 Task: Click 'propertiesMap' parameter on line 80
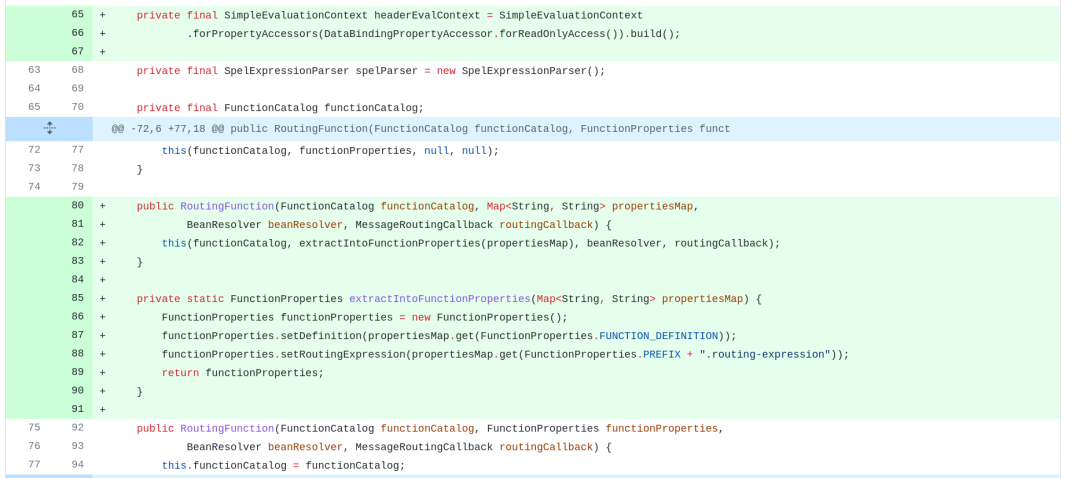652,207
